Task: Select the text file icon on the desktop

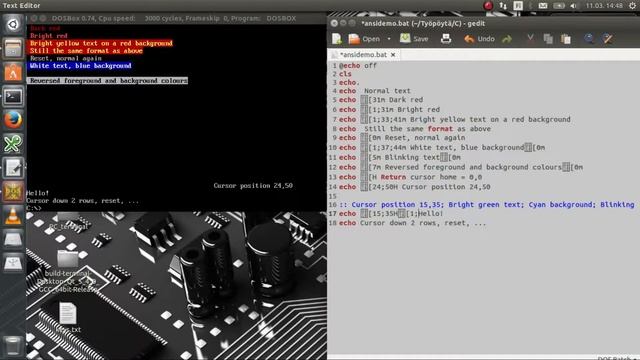Action: coord(68,317)
